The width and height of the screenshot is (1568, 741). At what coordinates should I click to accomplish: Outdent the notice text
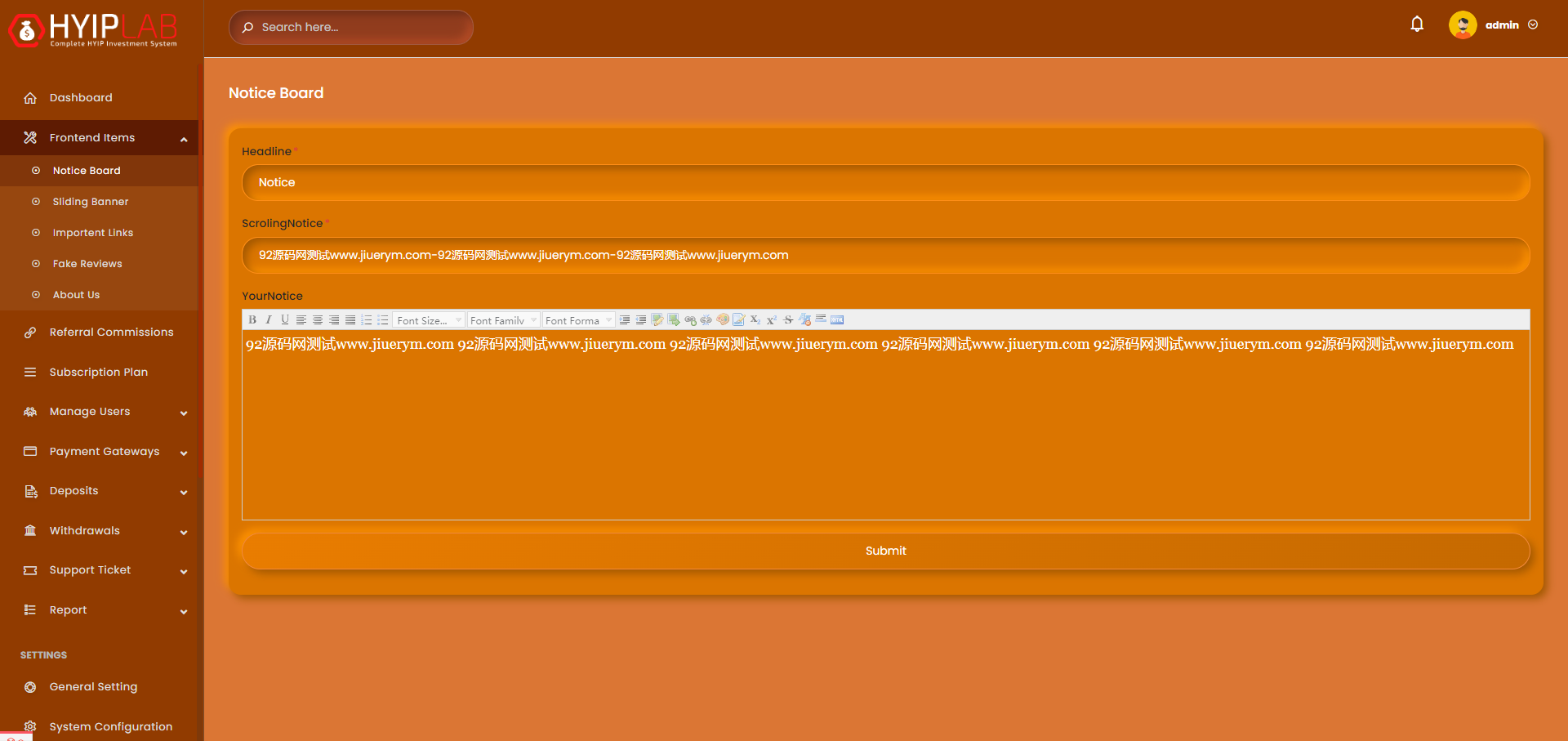(641, 320)
